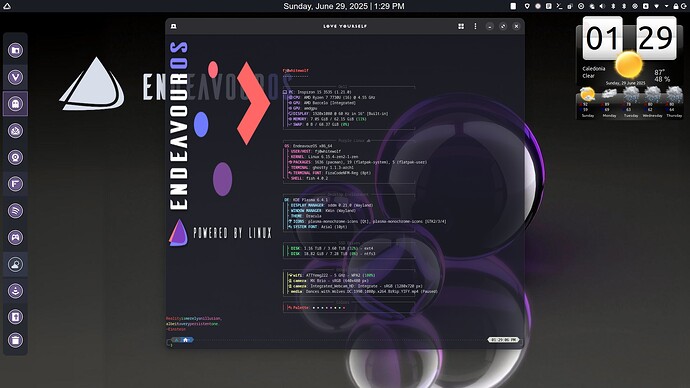
Task: Click the 'POWERED BY LINUX' logo text
Action: tap(233, 233)
